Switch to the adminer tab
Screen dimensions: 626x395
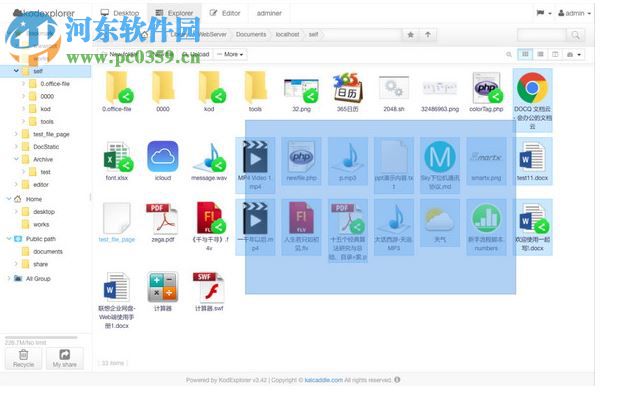coord(269,13)
